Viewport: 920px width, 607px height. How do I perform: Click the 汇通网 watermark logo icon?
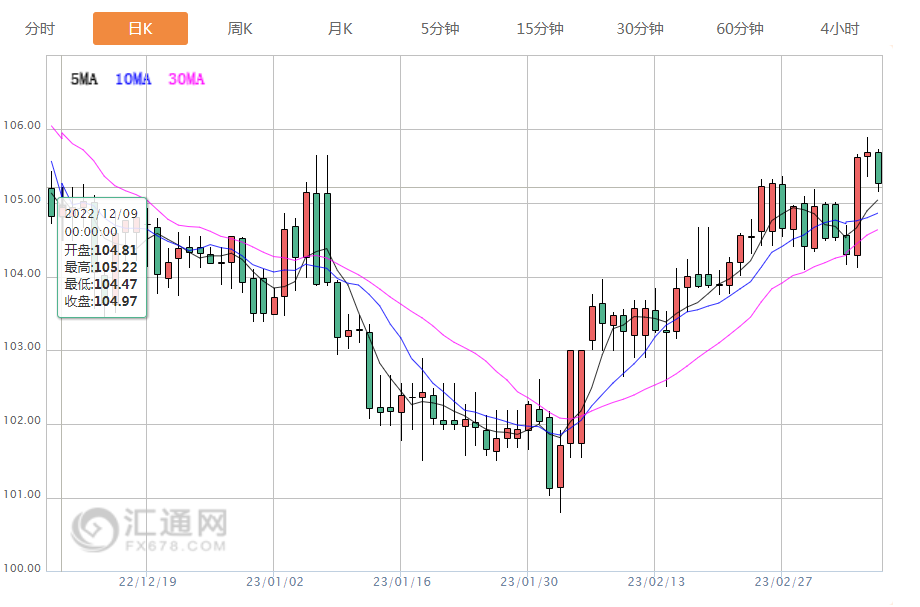click(93, 529)
